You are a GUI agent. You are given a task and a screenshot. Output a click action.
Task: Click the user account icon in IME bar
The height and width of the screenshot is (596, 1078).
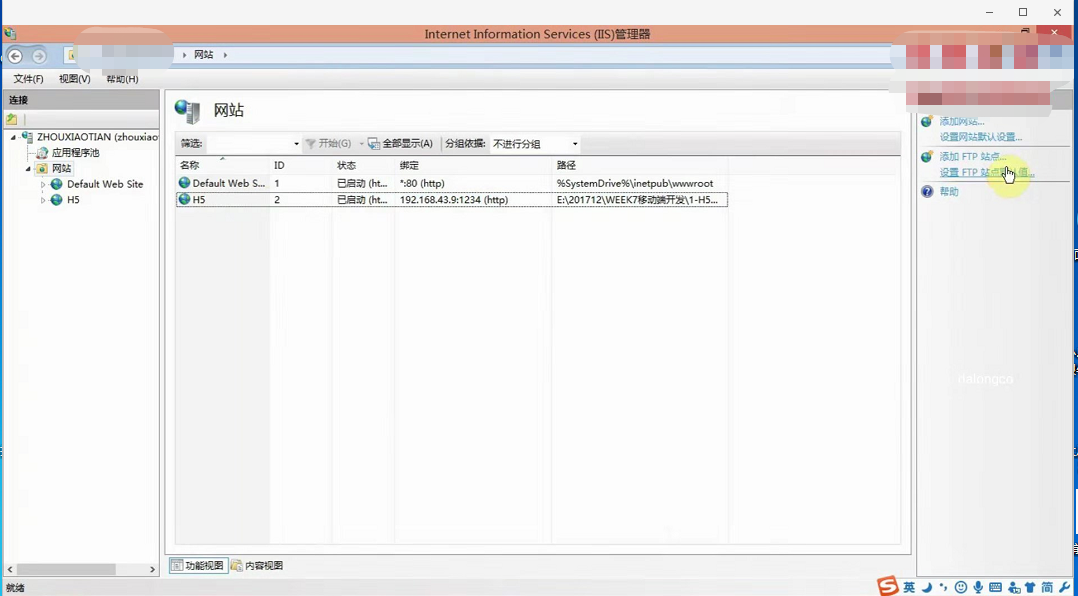tap(1013, 587)
